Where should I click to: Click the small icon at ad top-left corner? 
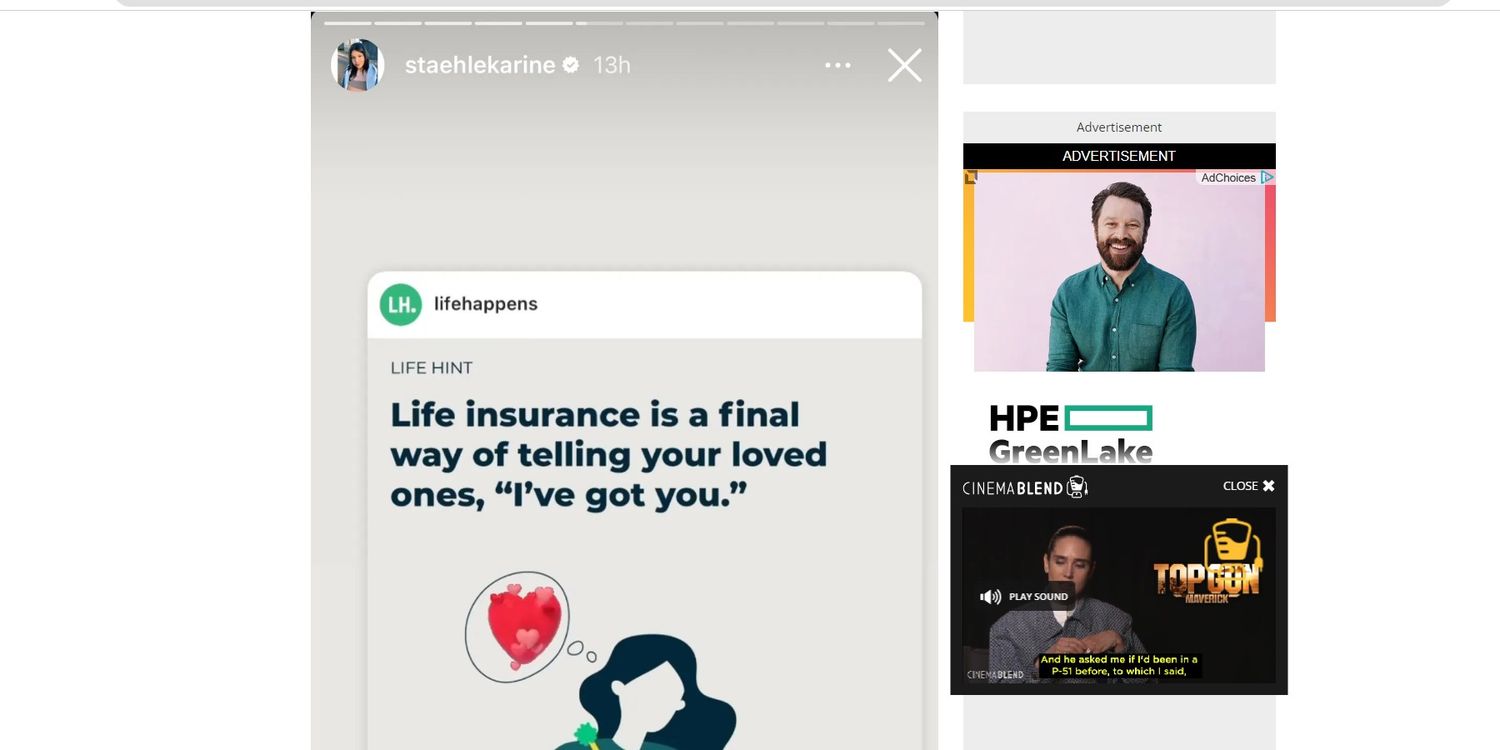[970, 177]
